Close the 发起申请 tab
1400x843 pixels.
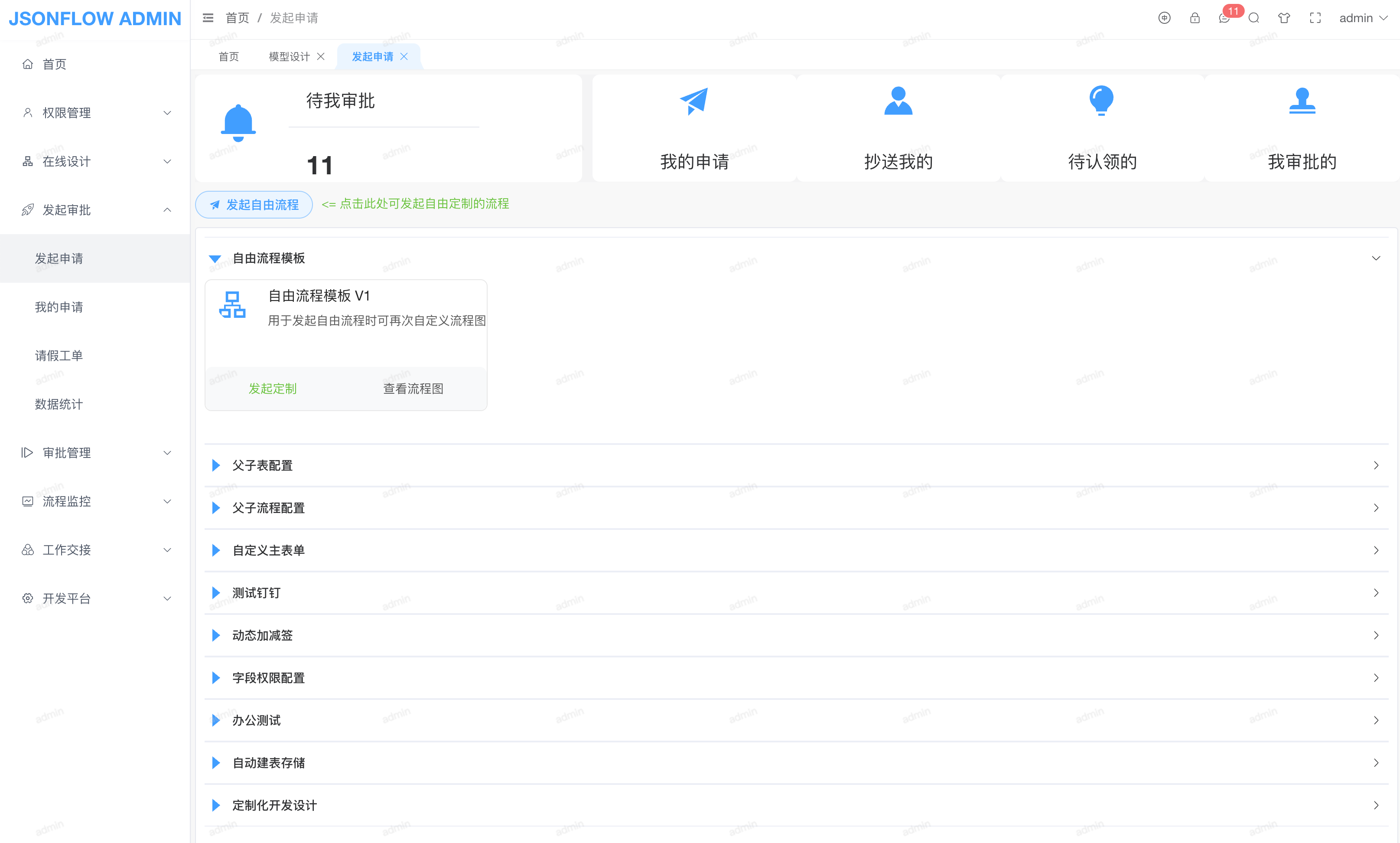[404, 57]
